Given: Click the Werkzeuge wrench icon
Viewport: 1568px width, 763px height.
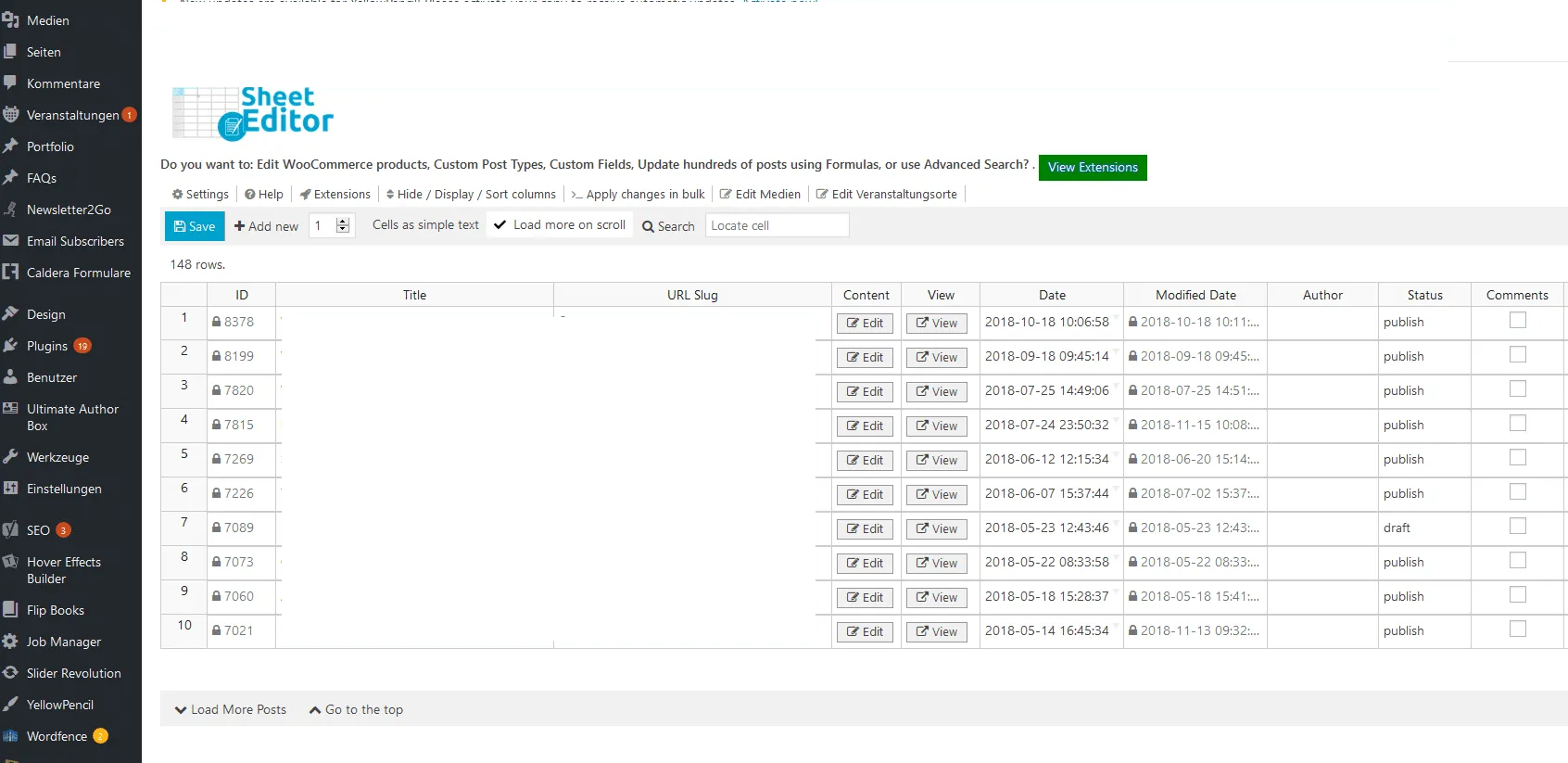Looking at the screenshot, I should coord(10,456).
